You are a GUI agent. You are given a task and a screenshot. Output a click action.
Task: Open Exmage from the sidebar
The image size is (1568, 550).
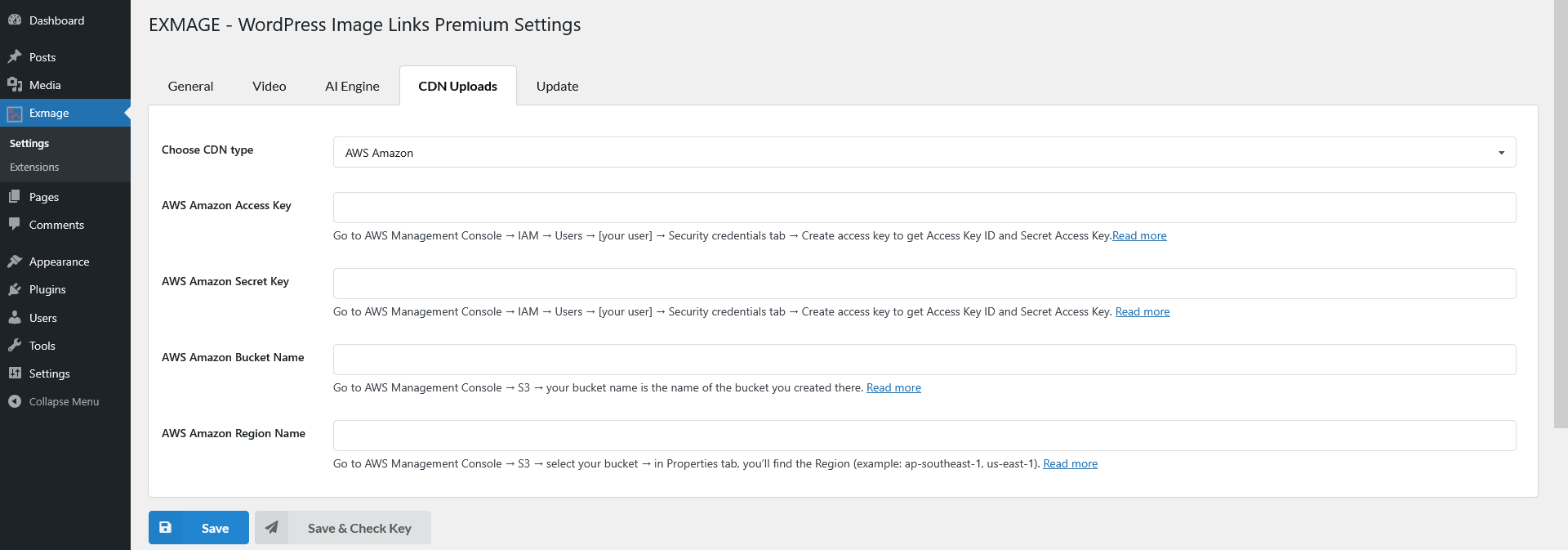coord(65,113)
